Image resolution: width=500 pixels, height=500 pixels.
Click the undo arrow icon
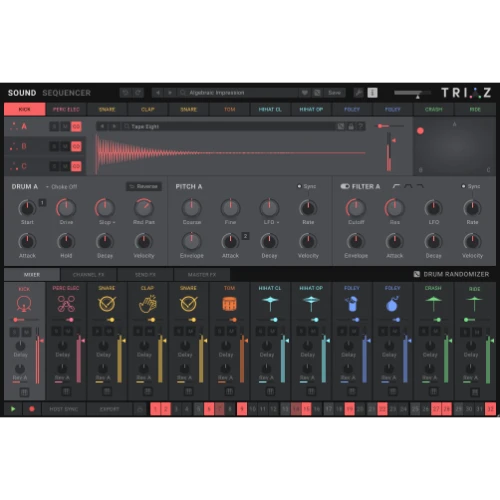pos(125,93)
